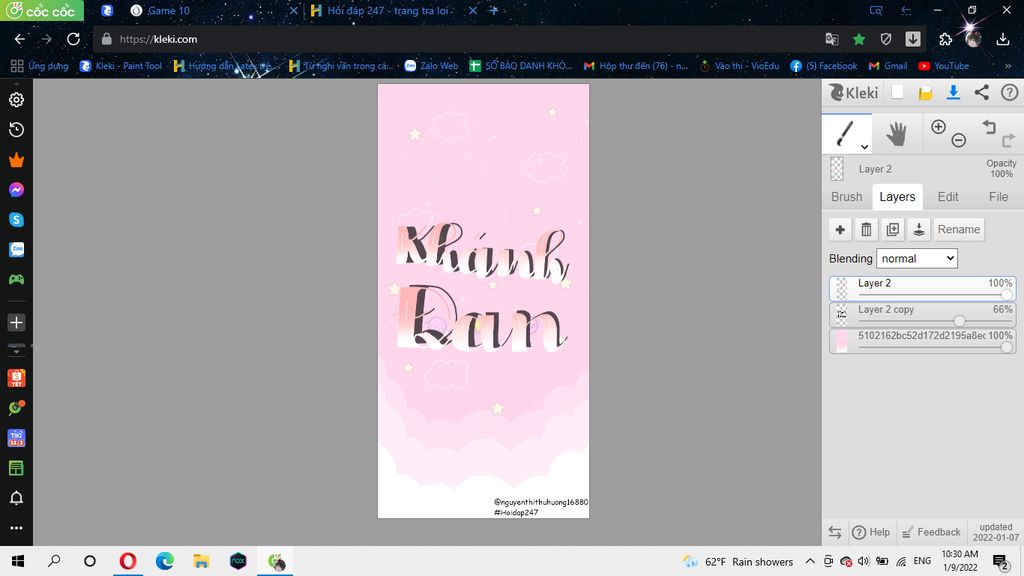
Task: Rename the selected layer
Action: pos(959,229)
